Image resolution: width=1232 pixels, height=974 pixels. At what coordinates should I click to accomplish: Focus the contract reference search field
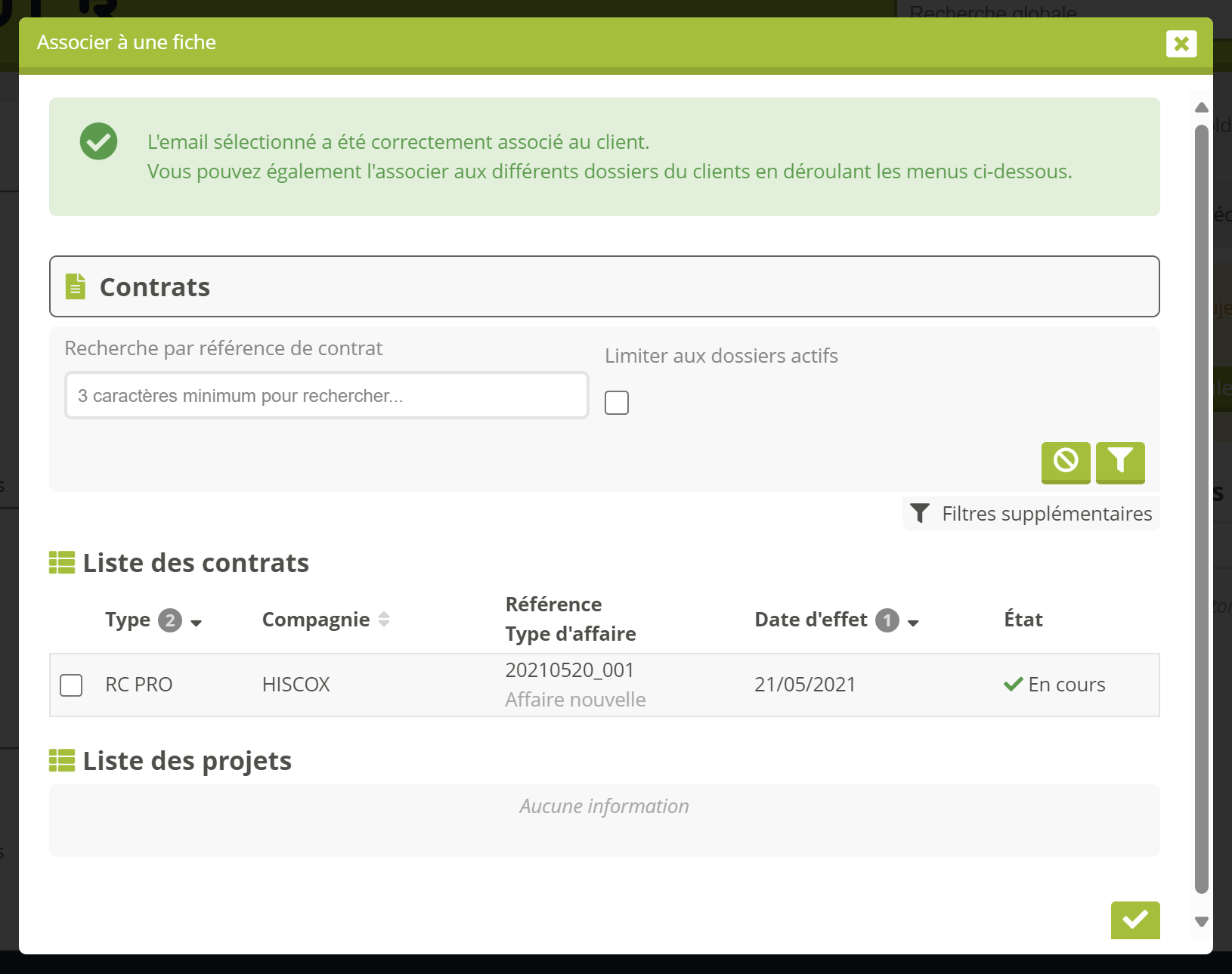click(x=327, y=396)
